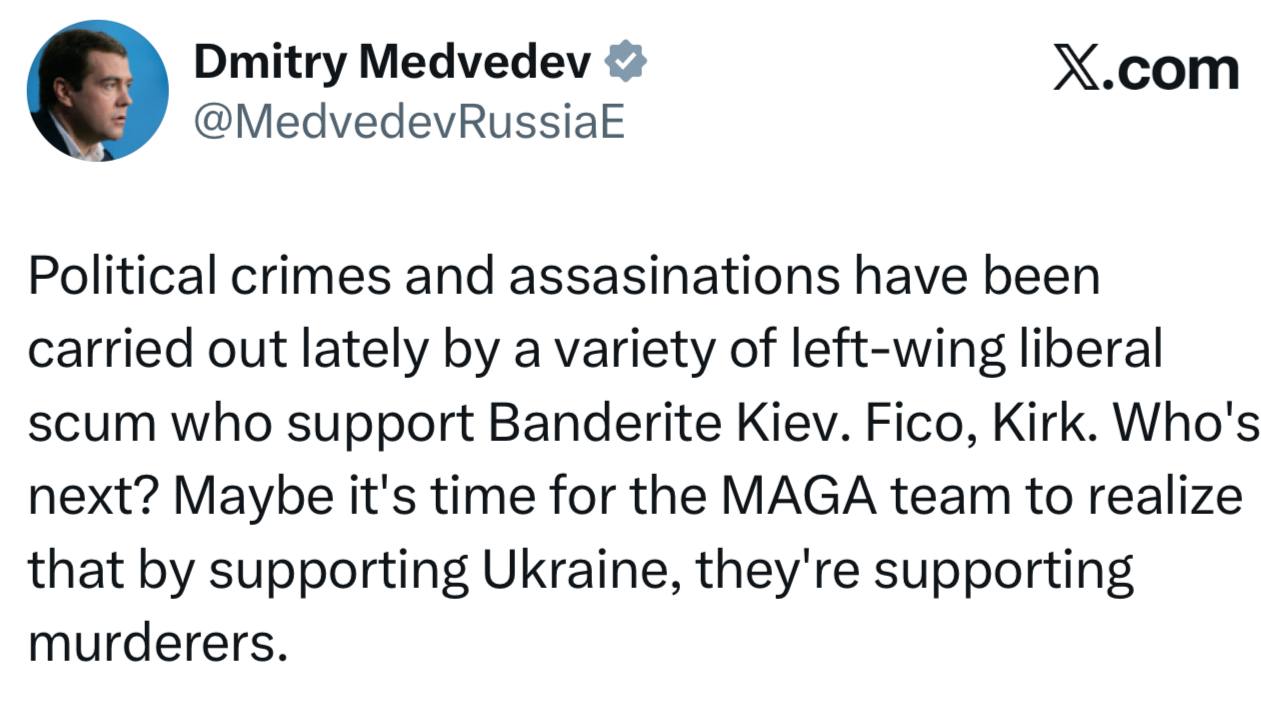Screen dimensions: 1261x709
Task: Select the misspelled word "assasinations"
Action: click(674, 277)
